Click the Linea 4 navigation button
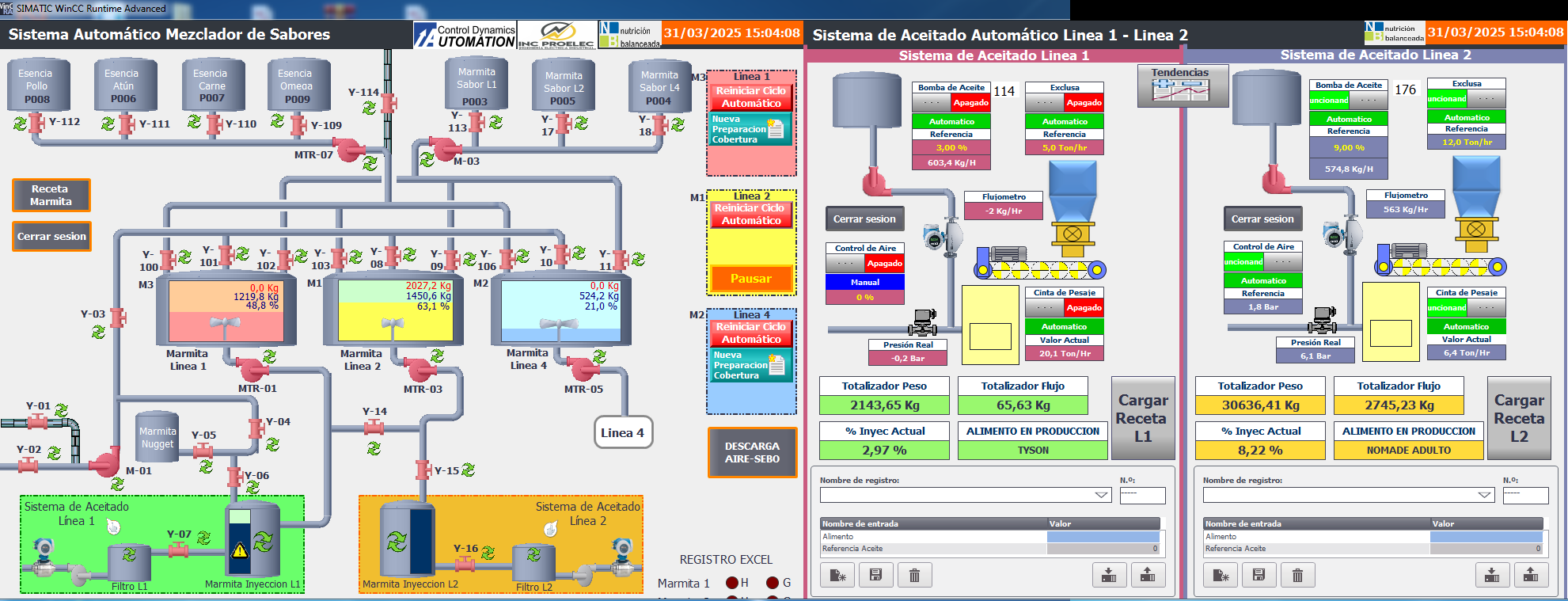The image size is (1568, 601). click(x=622, y=432)
